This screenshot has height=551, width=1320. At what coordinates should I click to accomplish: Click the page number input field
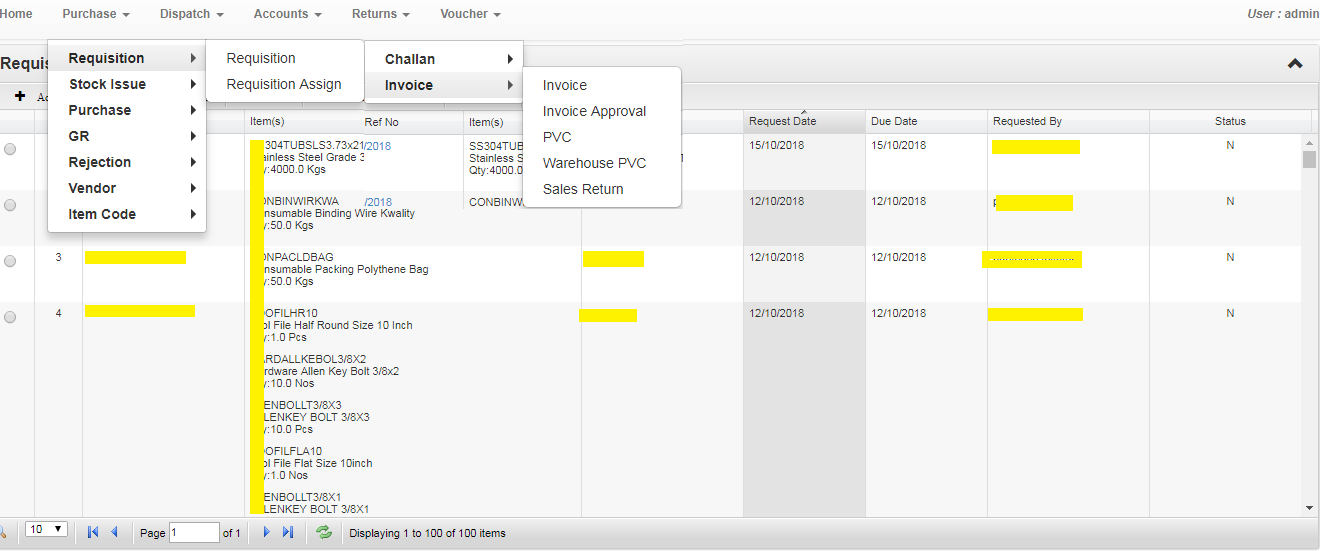(x=194, y=533)
